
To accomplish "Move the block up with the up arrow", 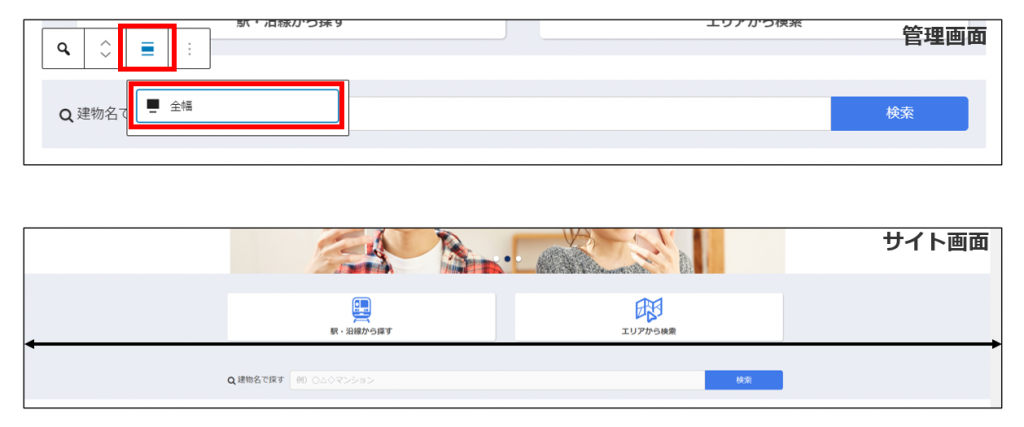I will [105, 42].
